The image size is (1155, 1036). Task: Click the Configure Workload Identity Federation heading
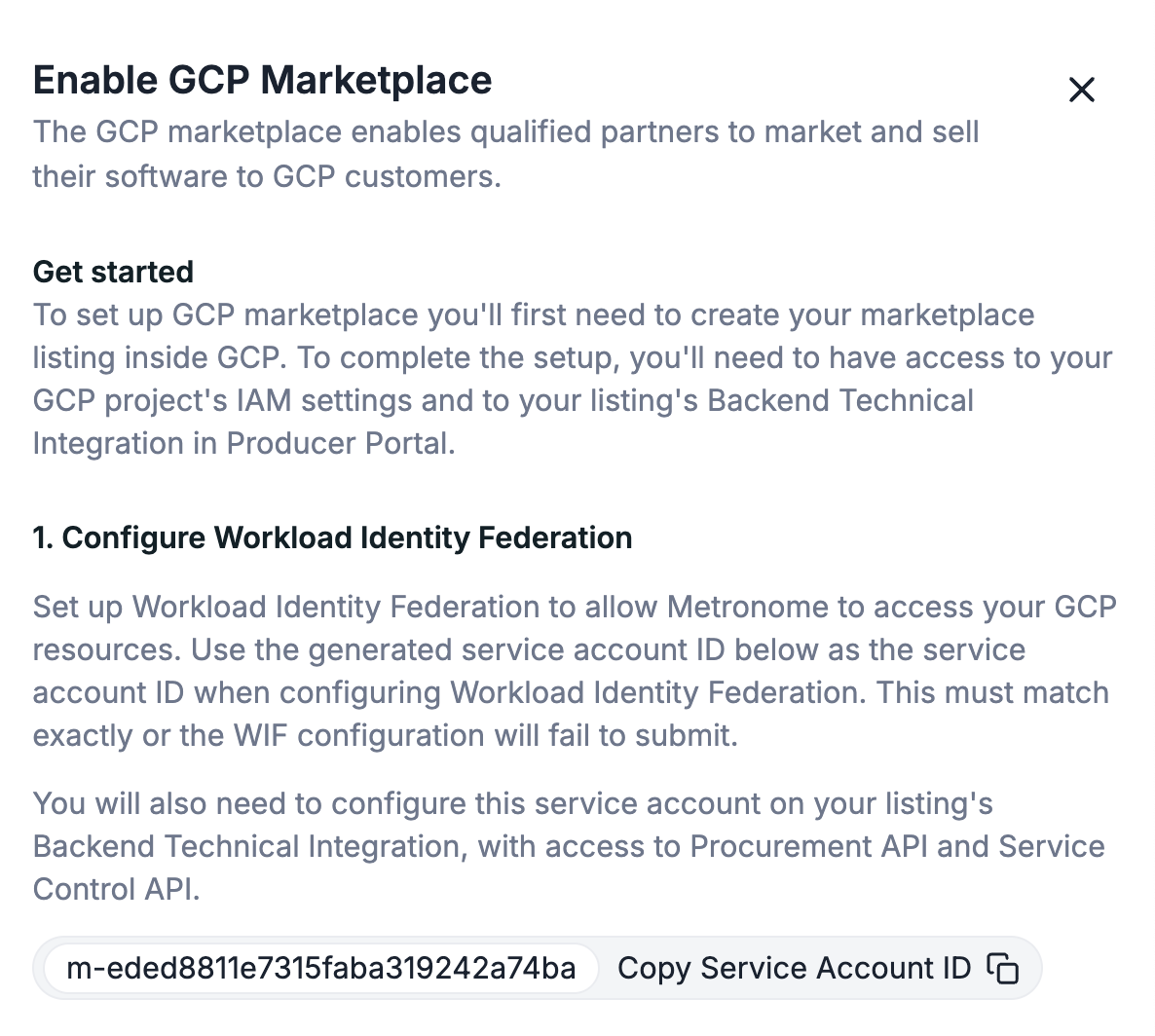331,536
